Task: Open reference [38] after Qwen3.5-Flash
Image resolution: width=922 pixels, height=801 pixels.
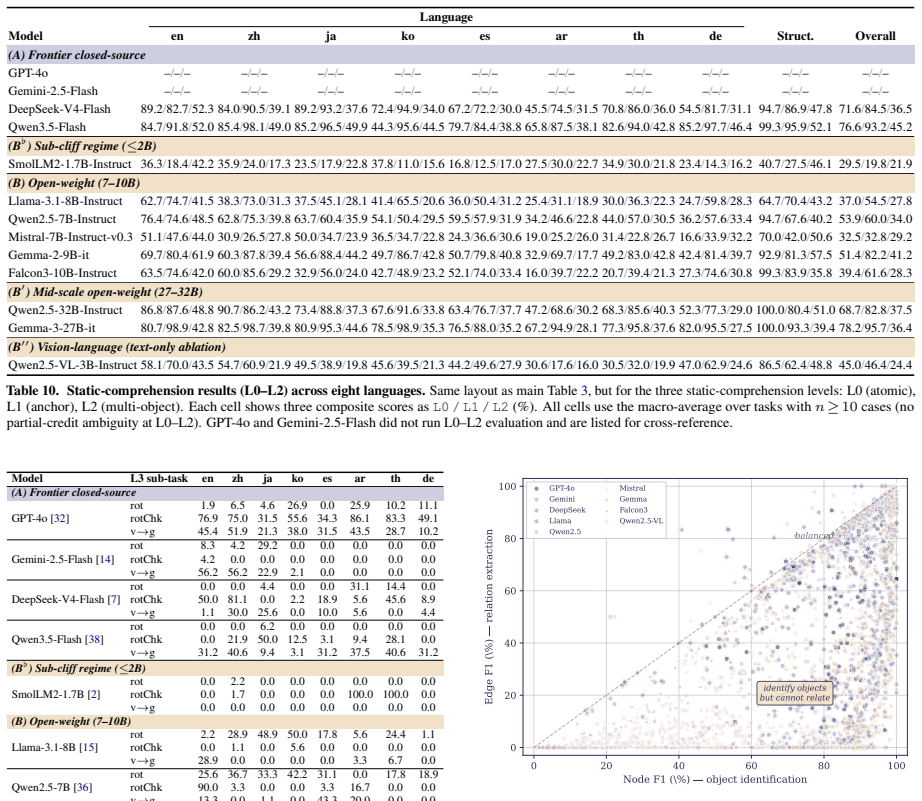Action: coord(94,639)
